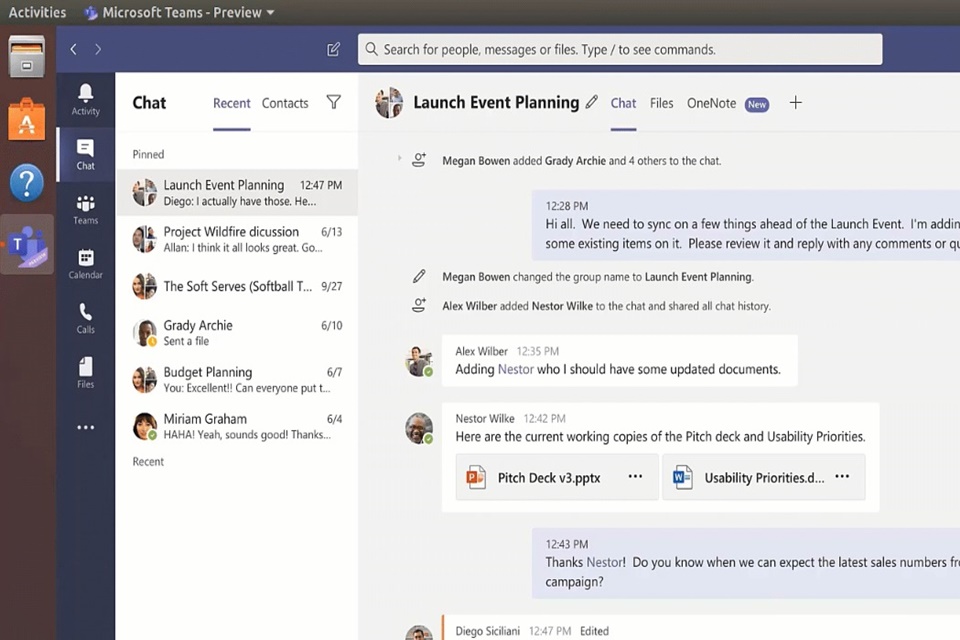Viewport: 960px width, 640px height.
Task: Open the Budget Planning chat
Action: (x=237, y=379)
